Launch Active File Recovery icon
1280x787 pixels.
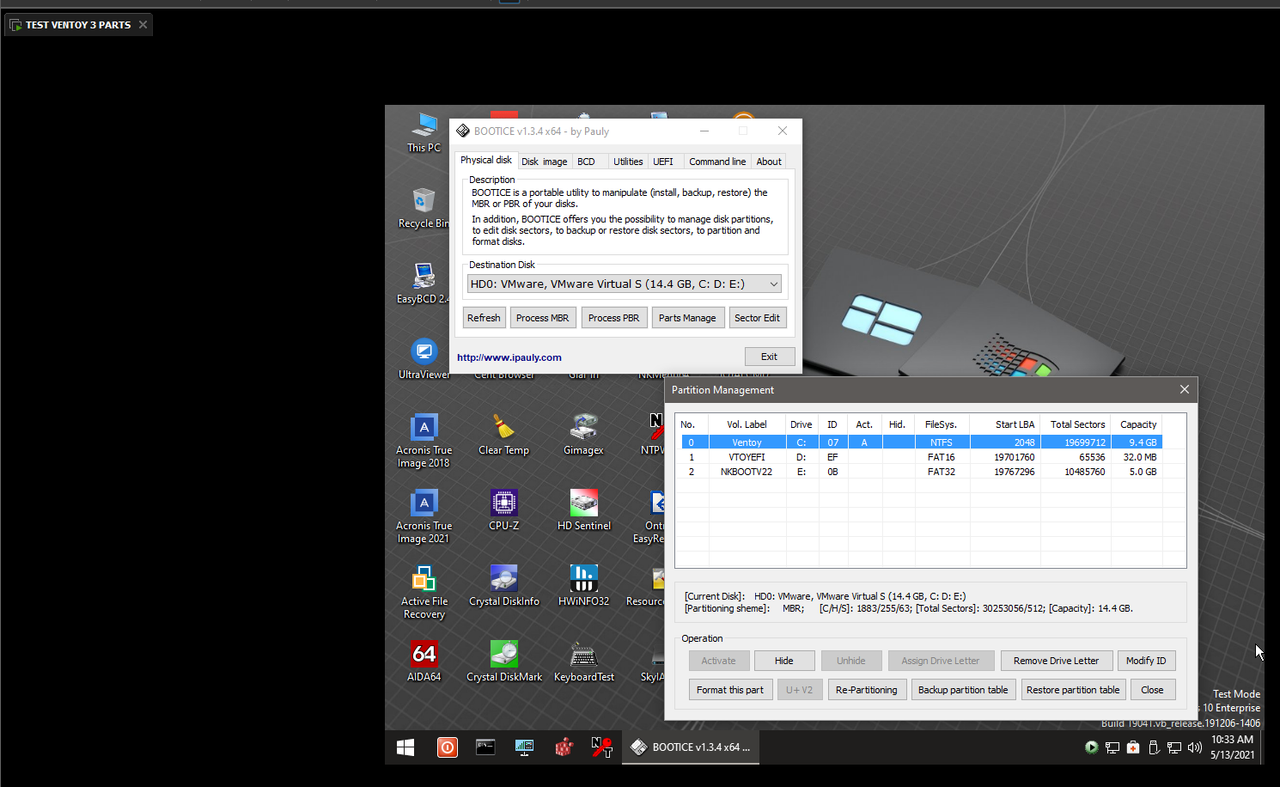424,592
